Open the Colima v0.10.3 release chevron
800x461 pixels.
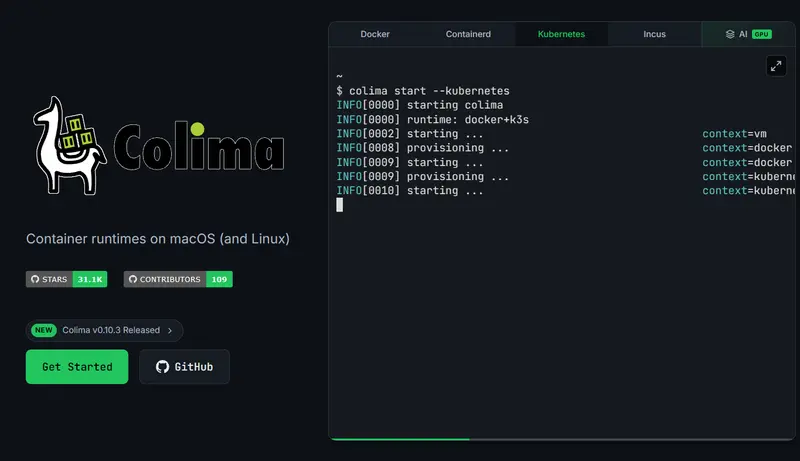tap(170, 330)
